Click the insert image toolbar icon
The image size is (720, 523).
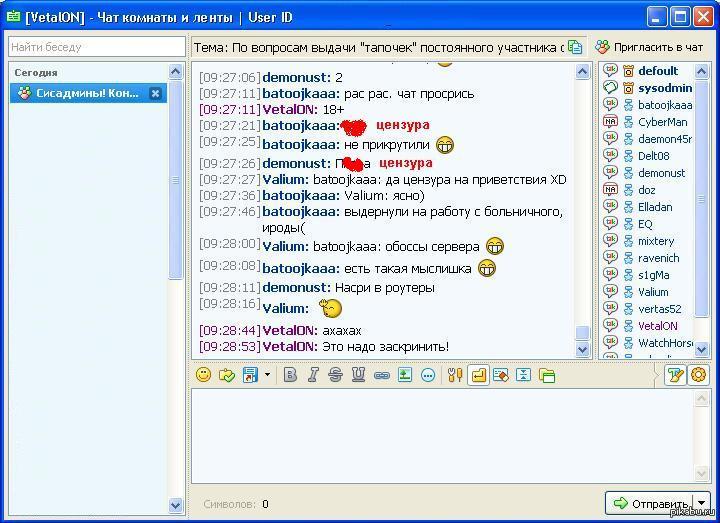click(x=405, y=375)
